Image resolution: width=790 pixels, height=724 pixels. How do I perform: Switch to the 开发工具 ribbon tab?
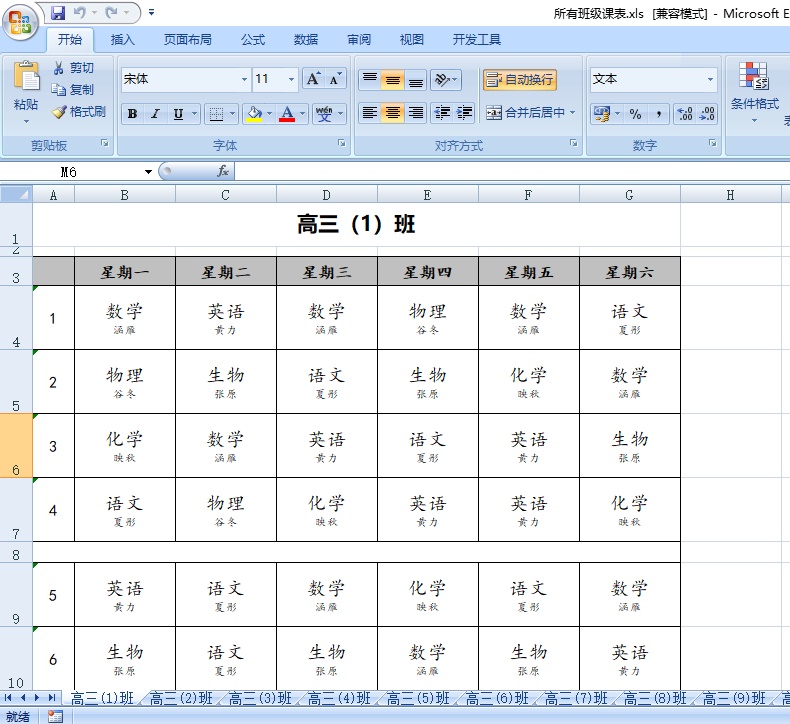(x=476, y=39)
